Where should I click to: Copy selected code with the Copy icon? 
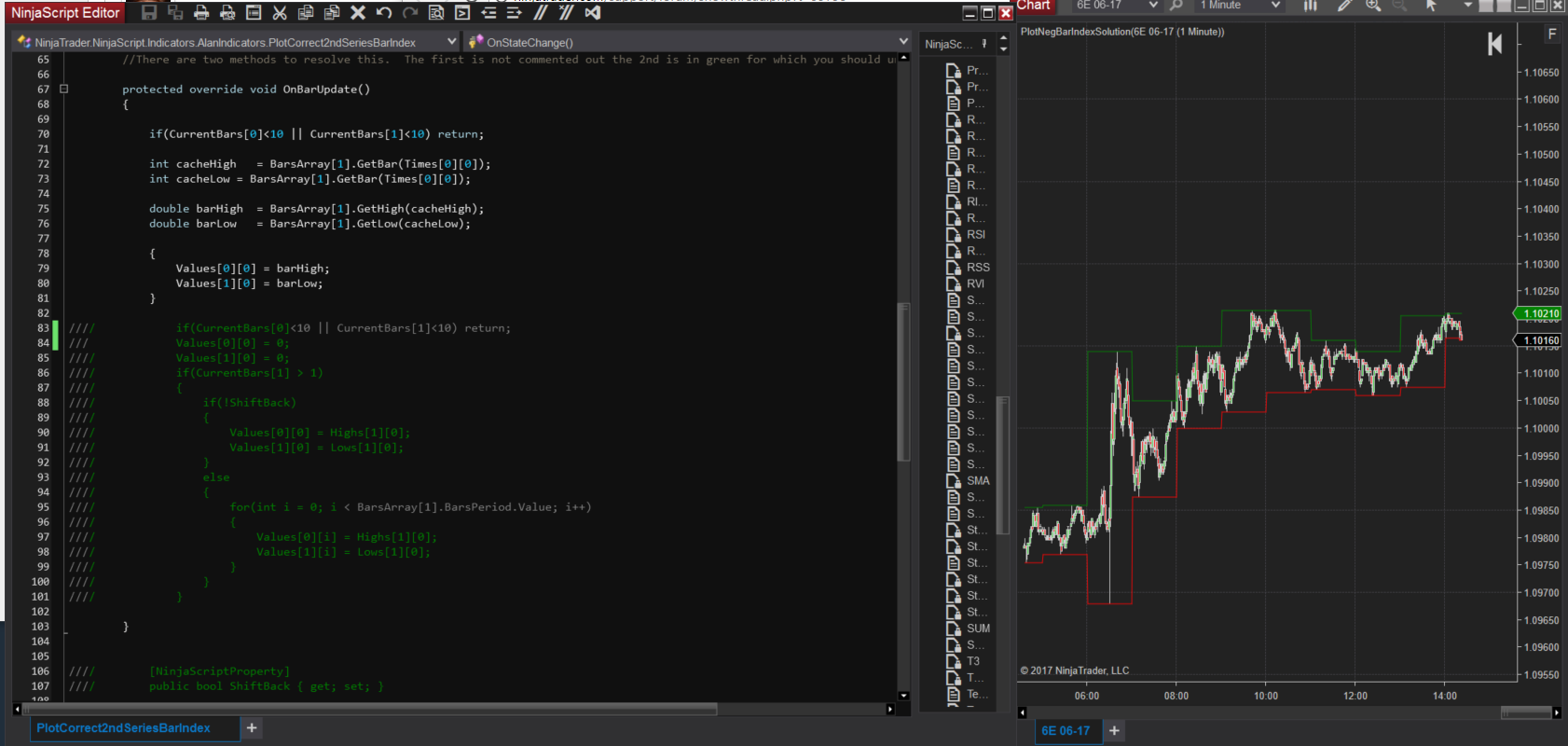306,12
